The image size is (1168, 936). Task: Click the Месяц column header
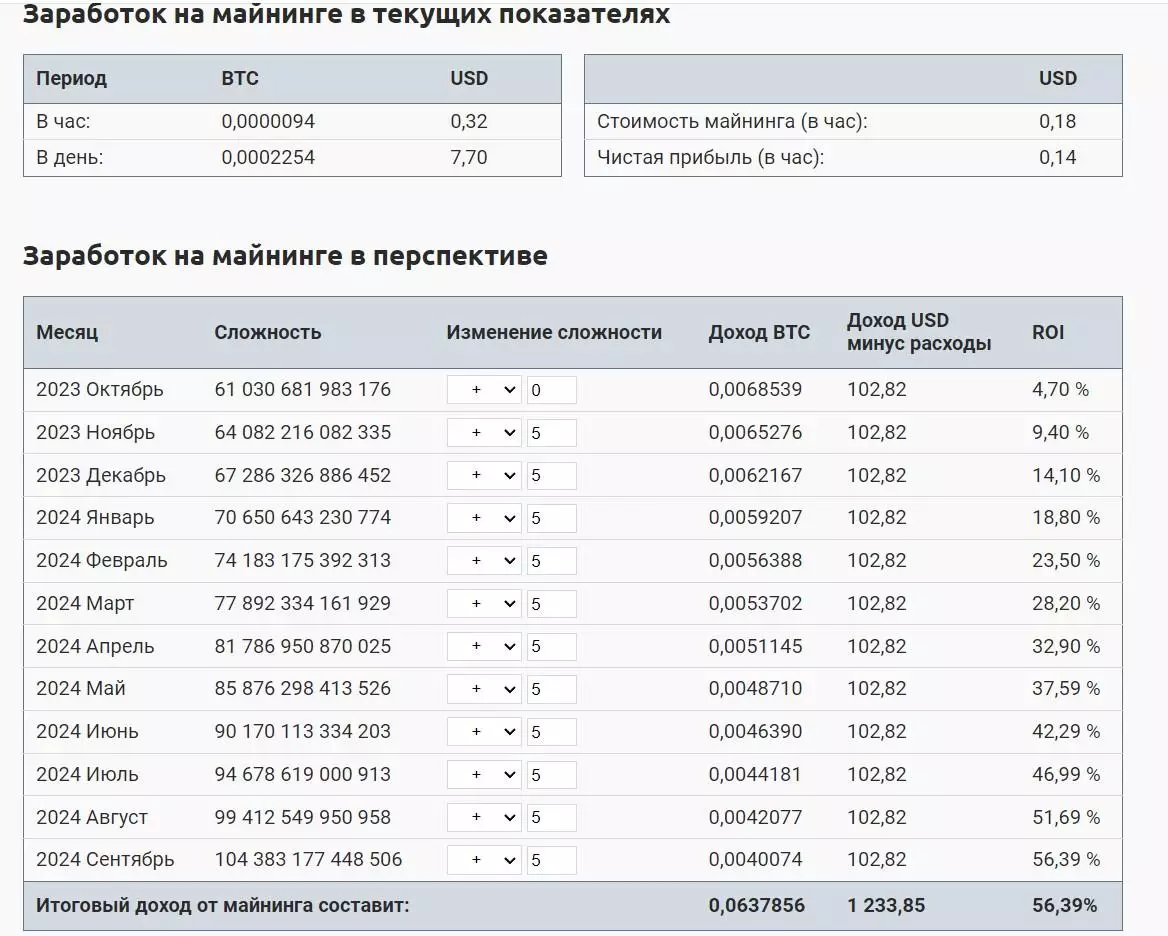pos(67,332)
